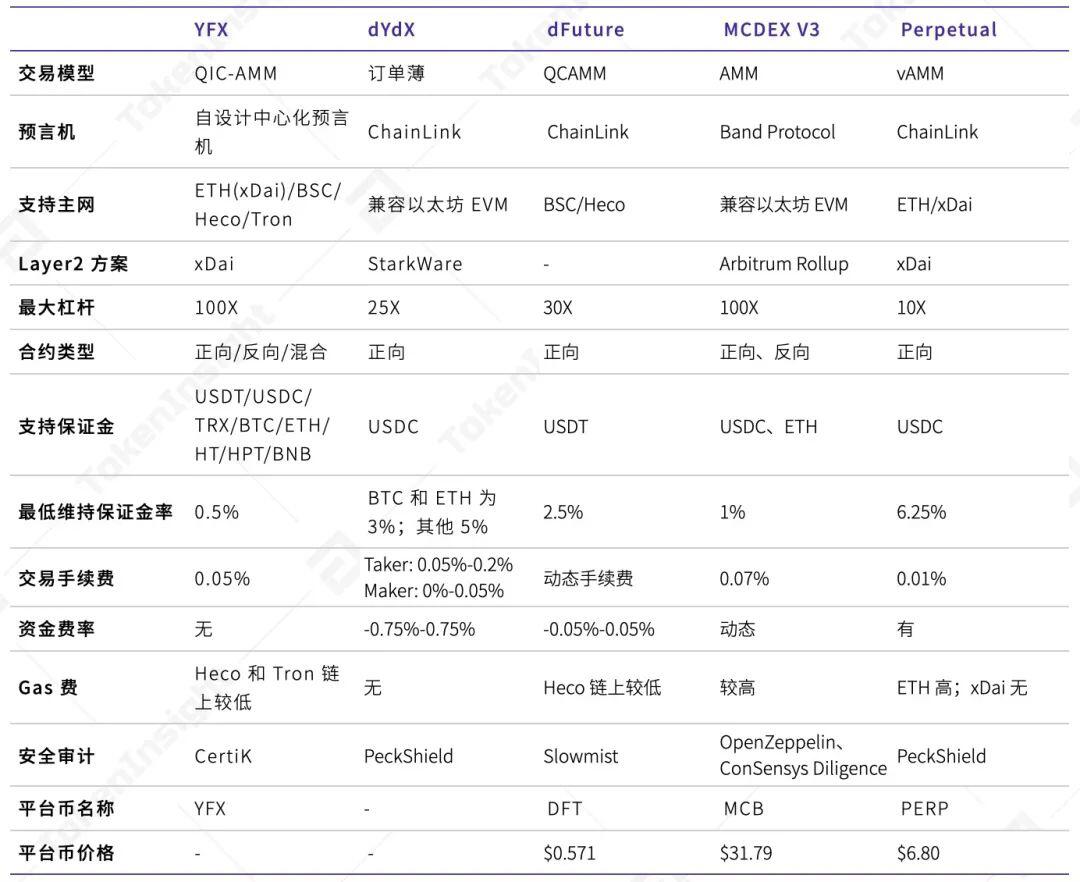Click the PERP token name cell
This screenshot has width=1080, height=882.
pos(924,808)
